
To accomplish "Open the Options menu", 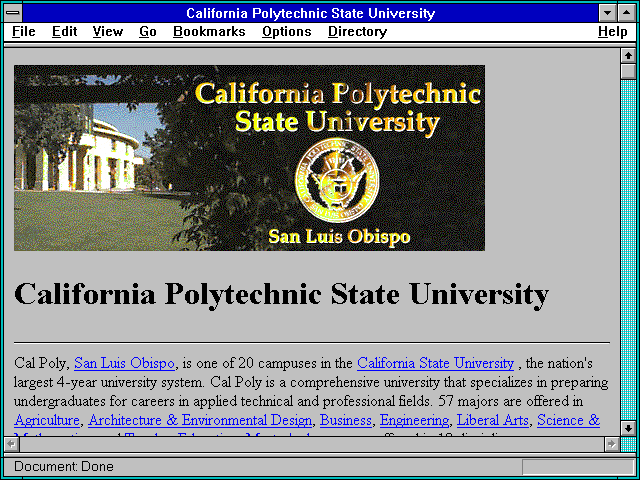I will coord(287,32).
